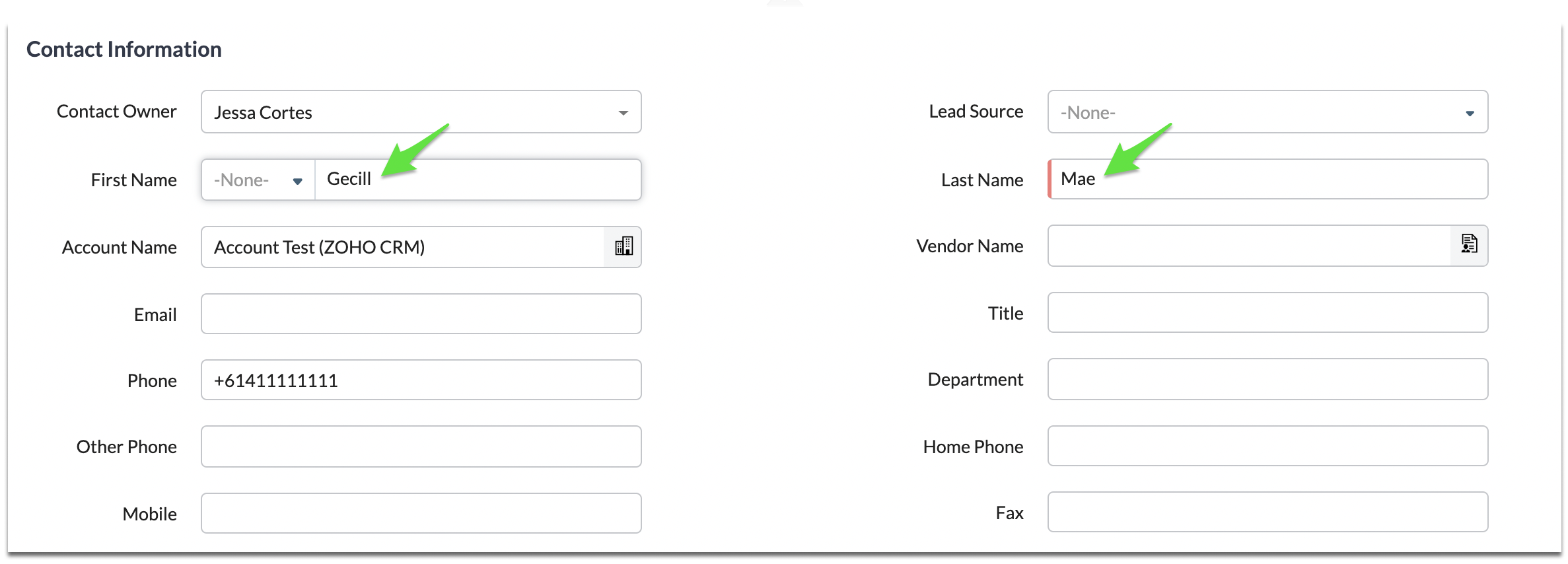Open the Account Name lookup icon
Image resolution: width=1568 pixels, height=564 pixels.
[623, 247]
